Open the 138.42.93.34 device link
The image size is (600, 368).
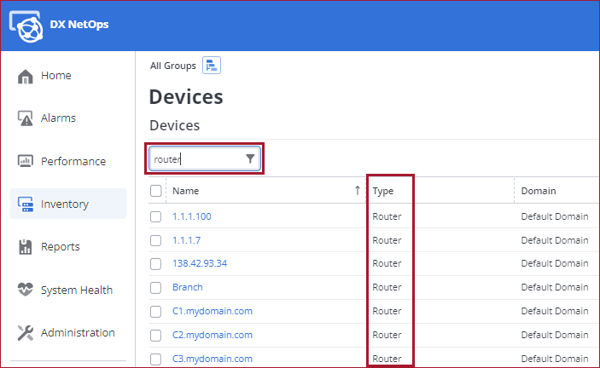[x=200, y=264]
